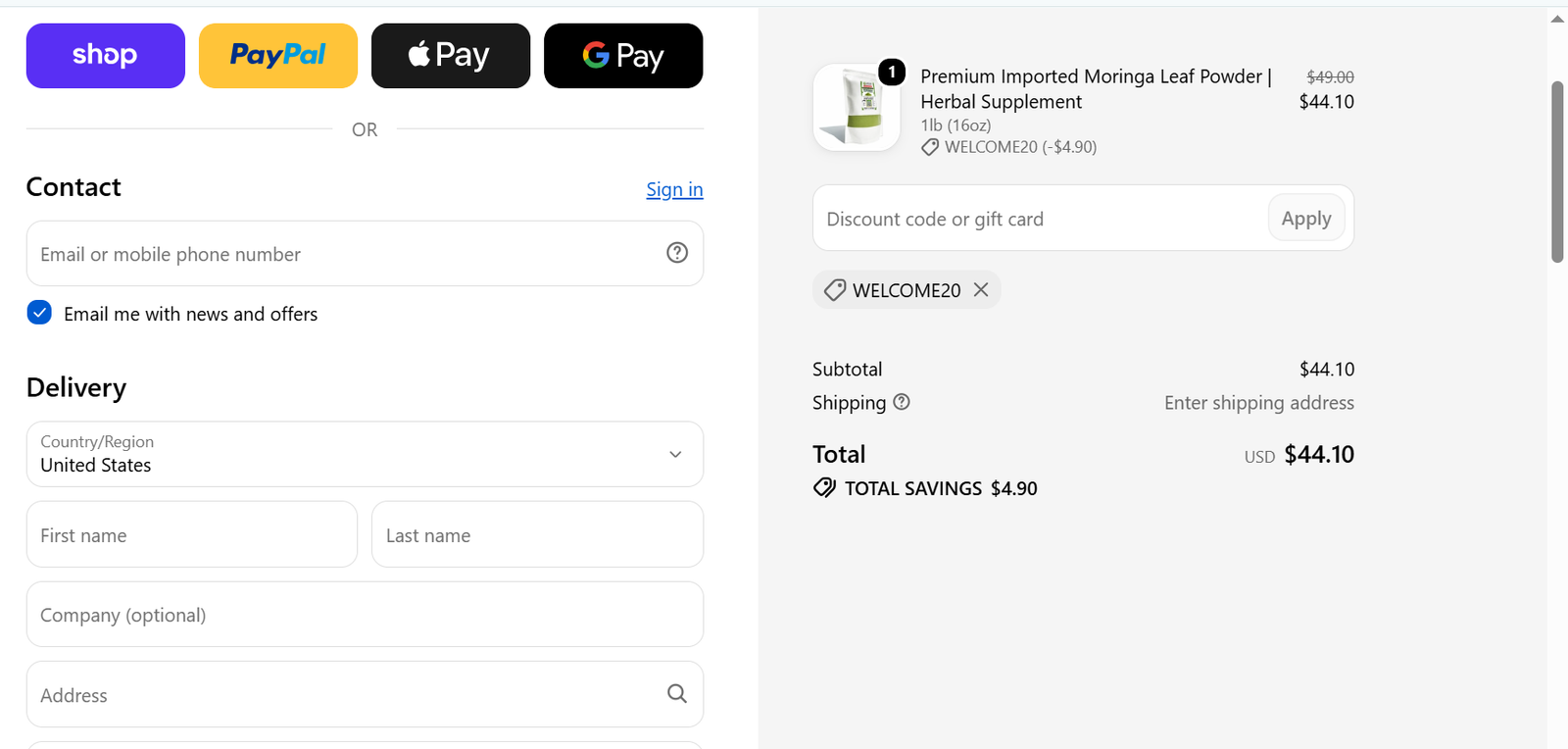Select the "Enter shipping address" text

tap(1259, 402)
